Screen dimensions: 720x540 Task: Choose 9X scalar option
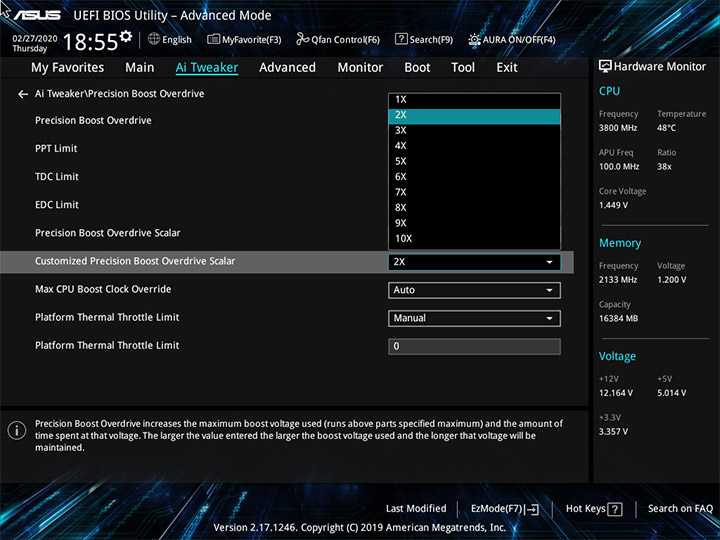[x=474, y=223]
